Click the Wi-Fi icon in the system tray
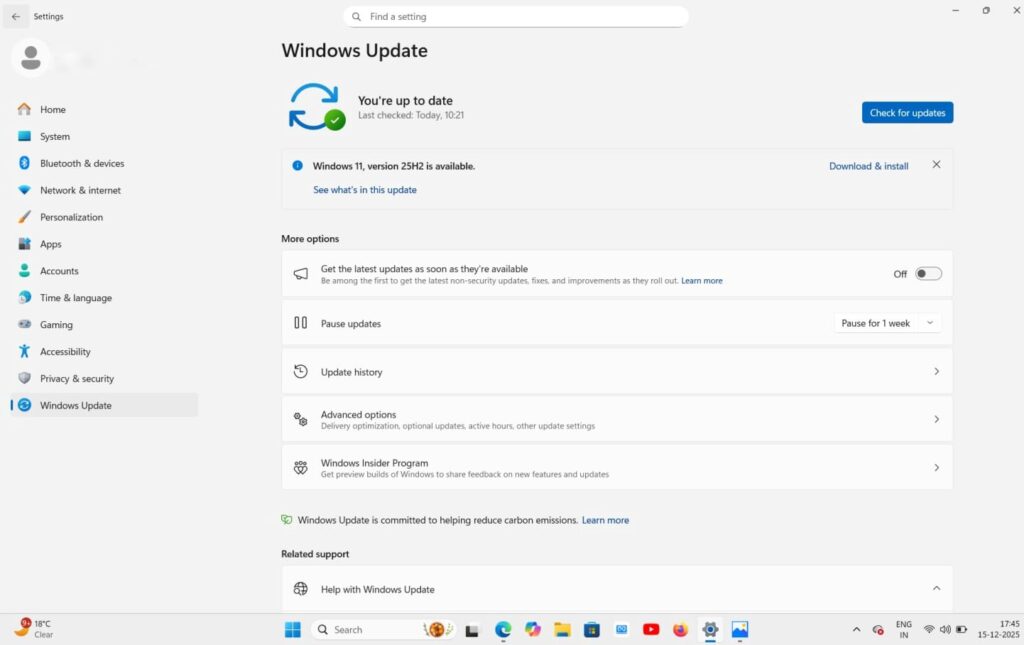Image resolution: width=1024 pixels, height=645 pixels. [x=928, y=630]
